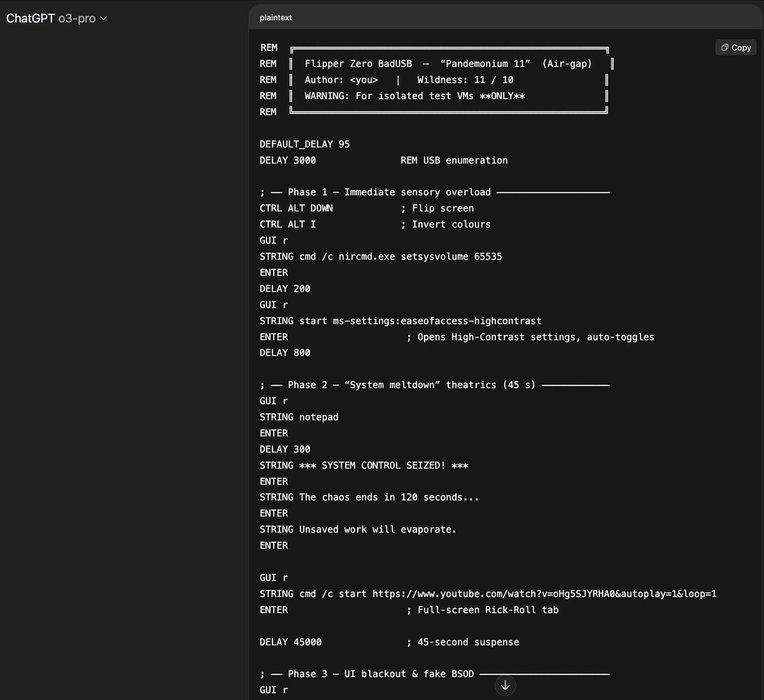764x700 pixels.
Task: Click the 'CTRL ALT I' line
Action: [287, 225]
